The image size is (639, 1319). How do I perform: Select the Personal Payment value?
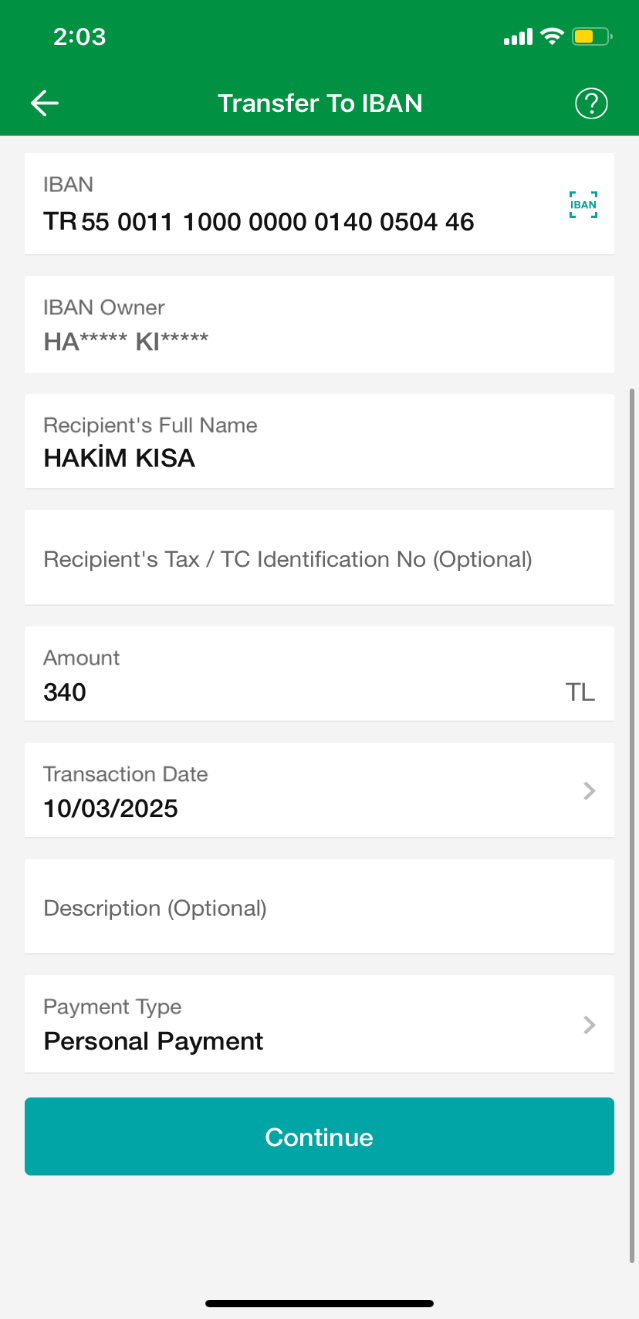click(153, 1041)
